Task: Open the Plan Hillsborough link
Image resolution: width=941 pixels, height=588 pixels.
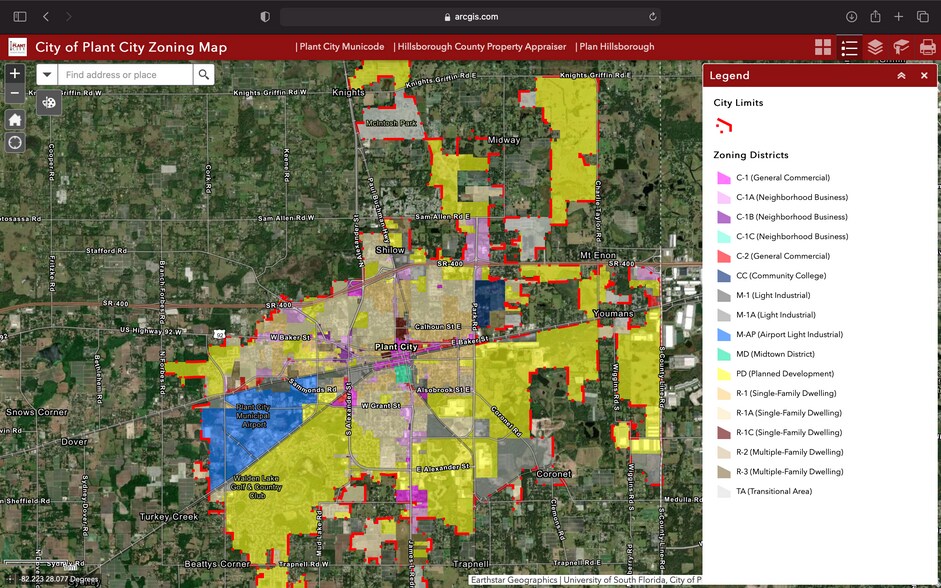Action: [614, 47]
